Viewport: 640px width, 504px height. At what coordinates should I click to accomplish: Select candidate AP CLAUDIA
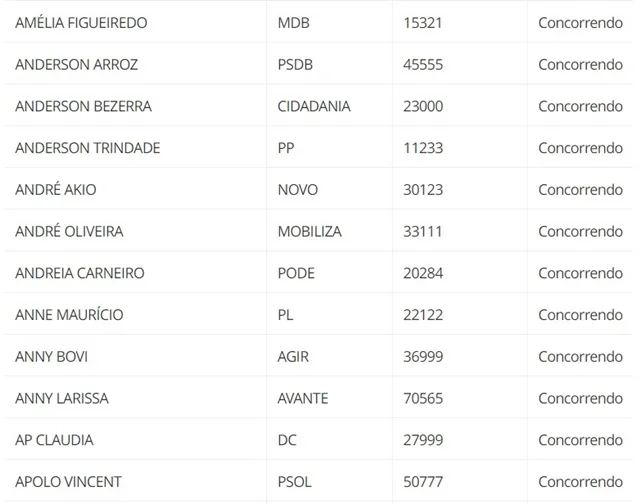[x=54, y=440]
